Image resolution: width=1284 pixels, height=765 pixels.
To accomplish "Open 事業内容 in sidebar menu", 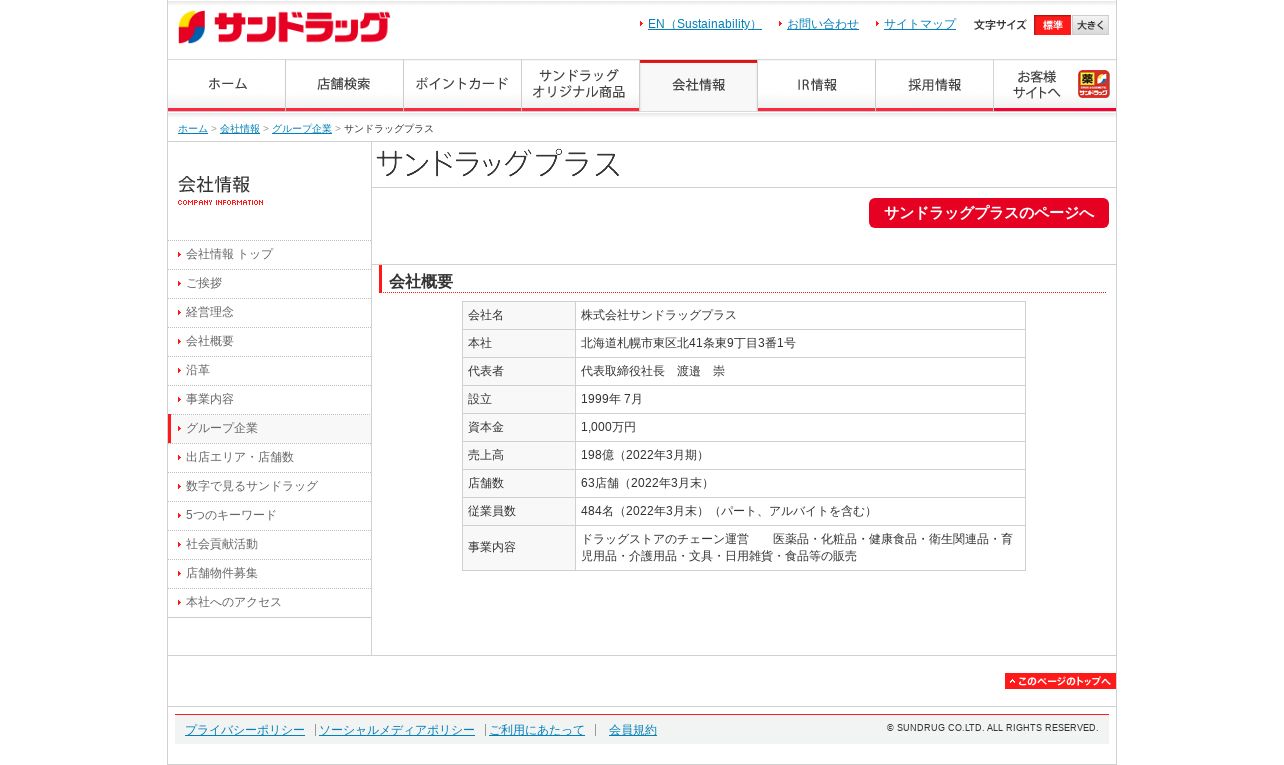I will [x=269, y=400].
